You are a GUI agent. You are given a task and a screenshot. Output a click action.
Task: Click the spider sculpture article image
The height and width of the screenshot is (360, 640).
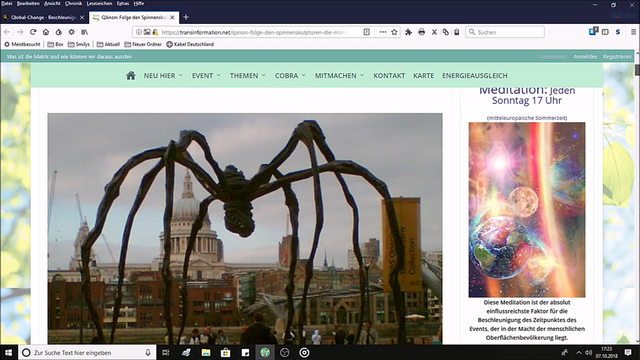[245, 229]
